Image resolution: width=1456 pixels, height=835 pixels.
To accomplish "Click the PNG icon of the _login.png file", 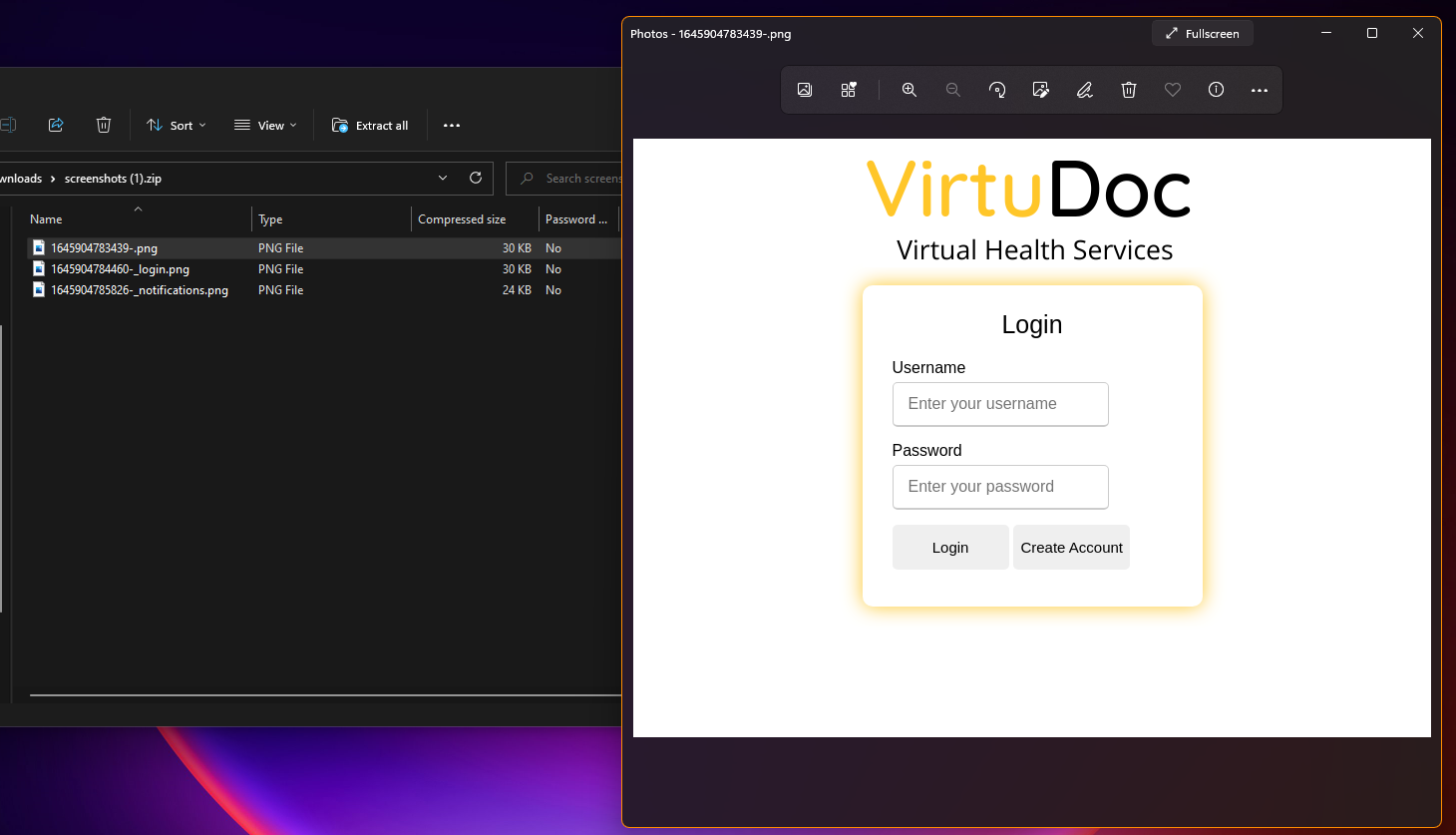I will click(x=39, y=268).
